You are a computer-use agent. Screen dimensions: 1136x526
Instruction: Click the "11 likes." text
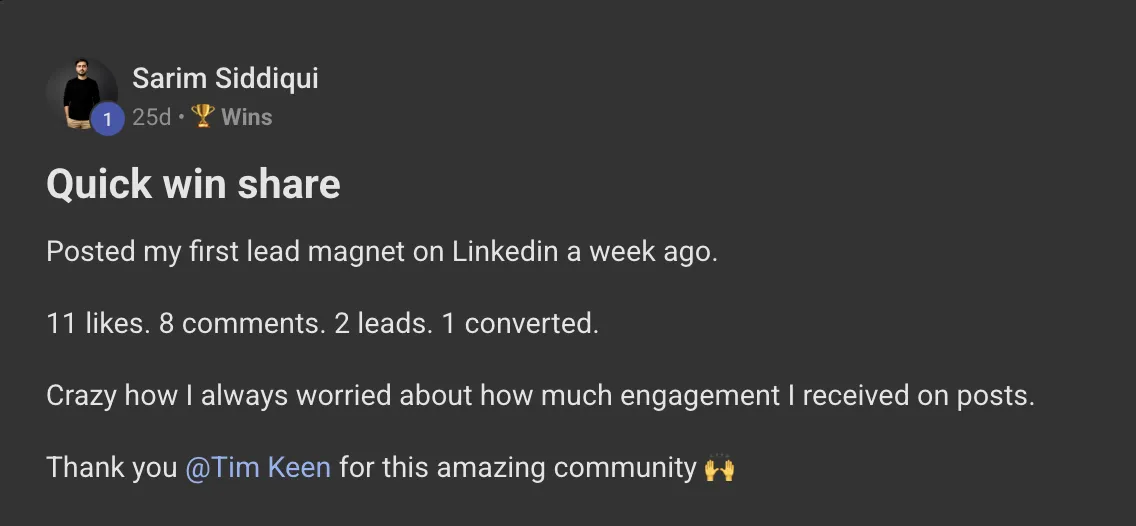click(99, 324)
